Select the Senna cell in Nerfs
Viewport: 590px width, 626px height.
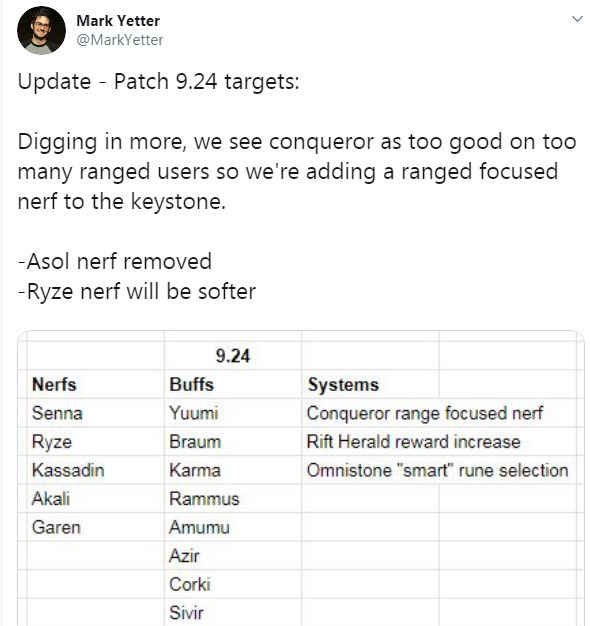(x=95, y=413)
